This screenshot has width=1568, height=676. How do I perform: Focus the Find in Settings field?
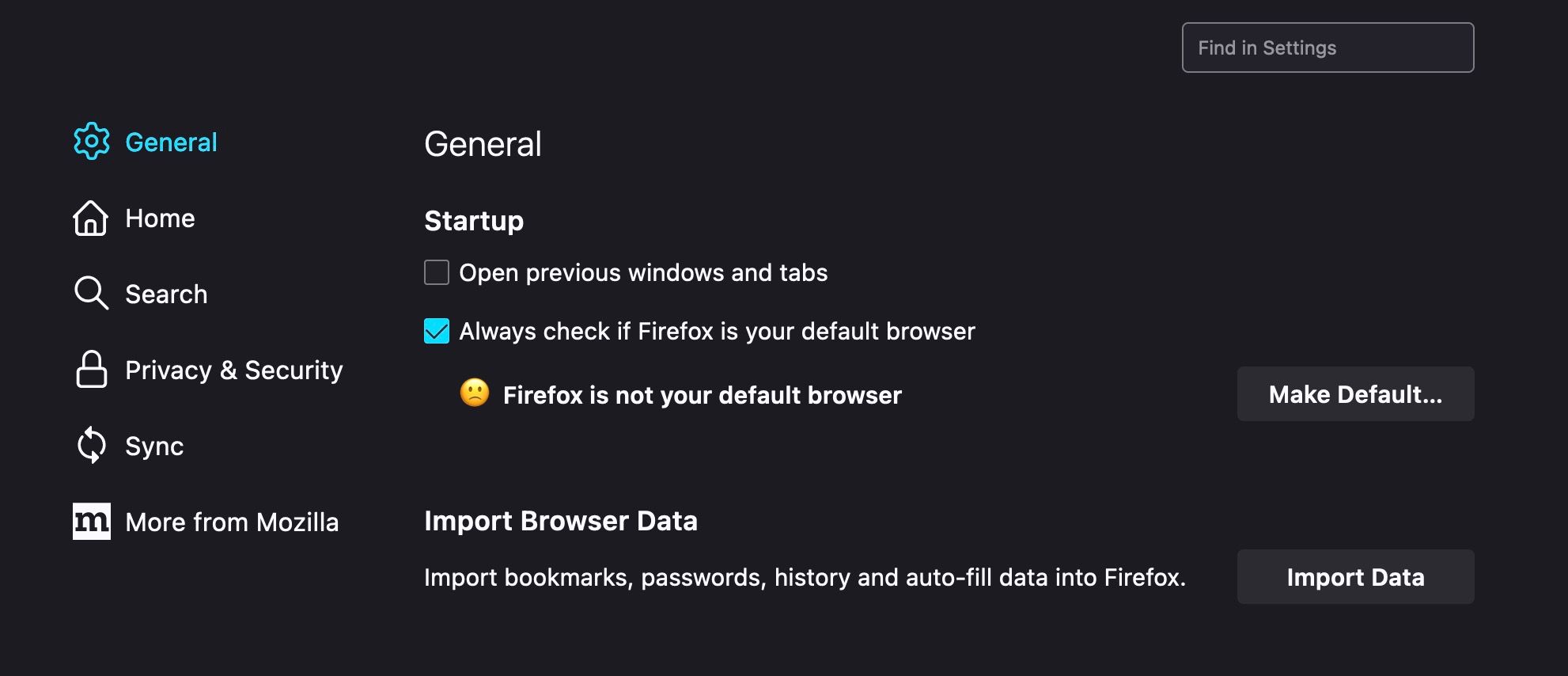(x=1327, y=47)
